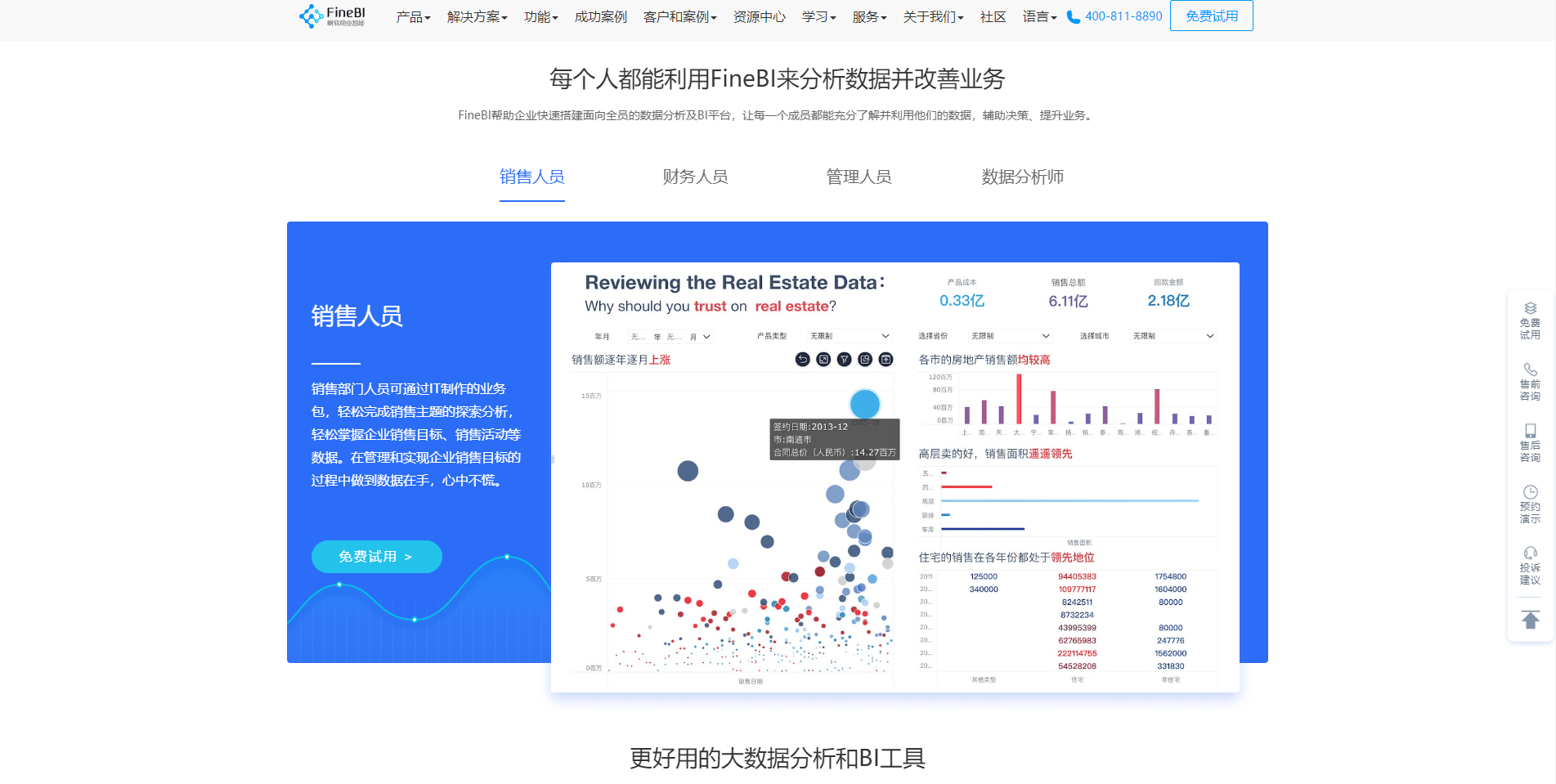This screenshot has width=1556, height=784.
Task: Click the copy/export icon next to filter icon
Action: coord(865,360)
